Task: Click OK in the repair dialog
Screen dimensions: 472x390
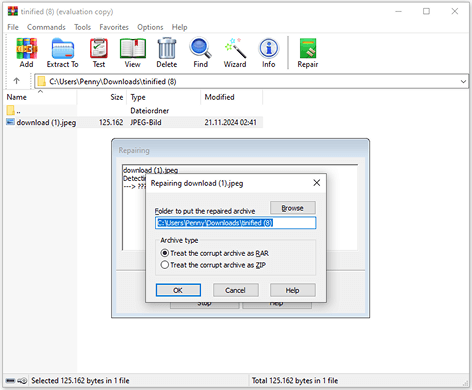Action: tap(178, 290)
